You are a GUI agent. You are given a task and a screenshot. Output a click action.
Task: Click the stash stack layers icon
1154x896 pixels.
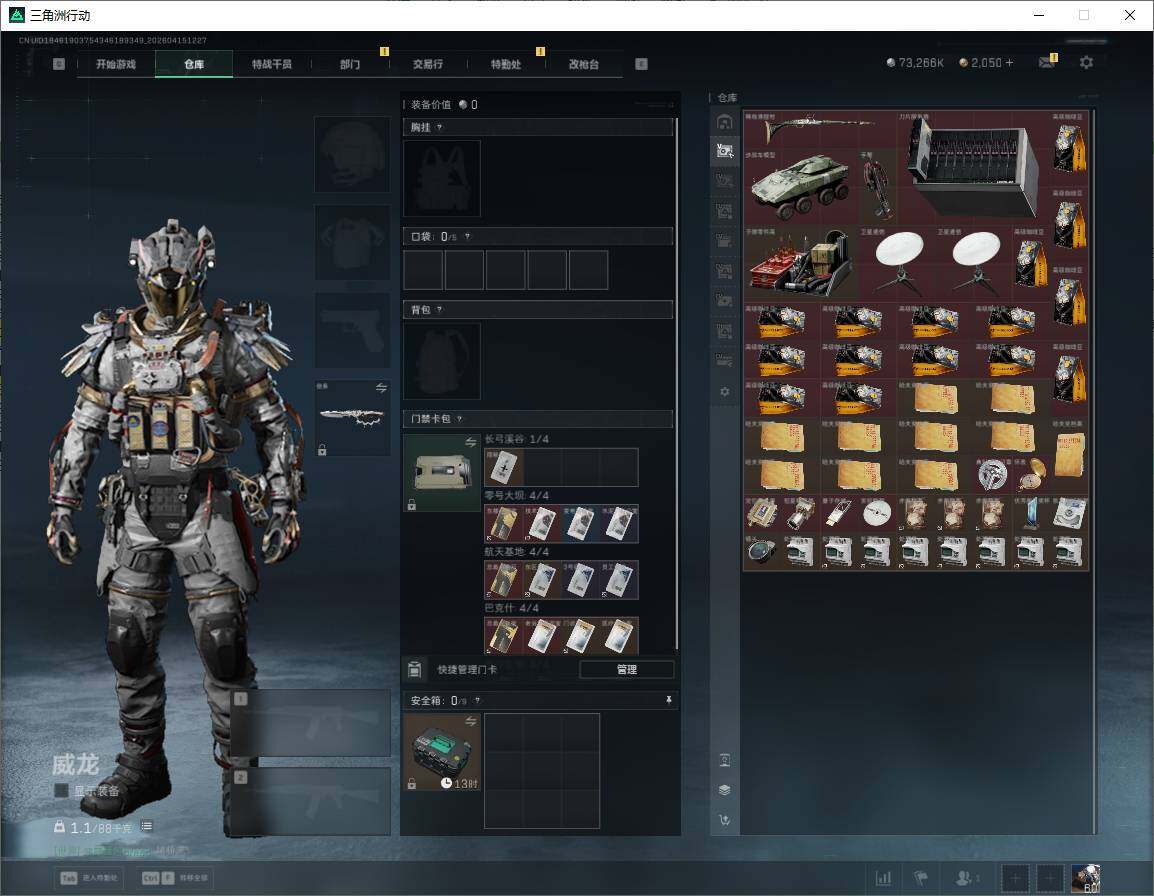(724, 790)
